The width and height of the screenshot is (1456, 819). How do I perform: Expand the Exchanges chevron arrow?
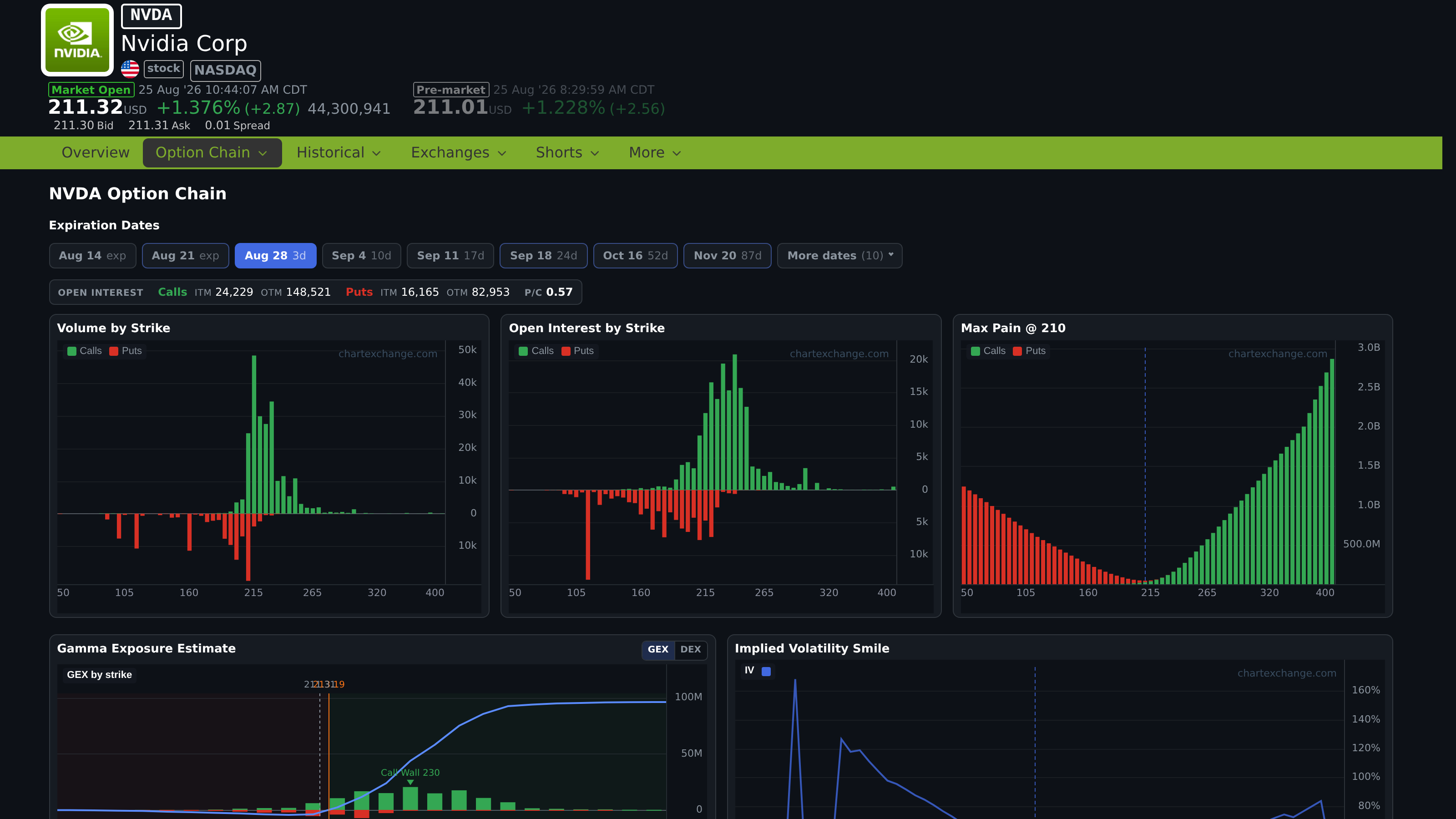tap(502, 153)
